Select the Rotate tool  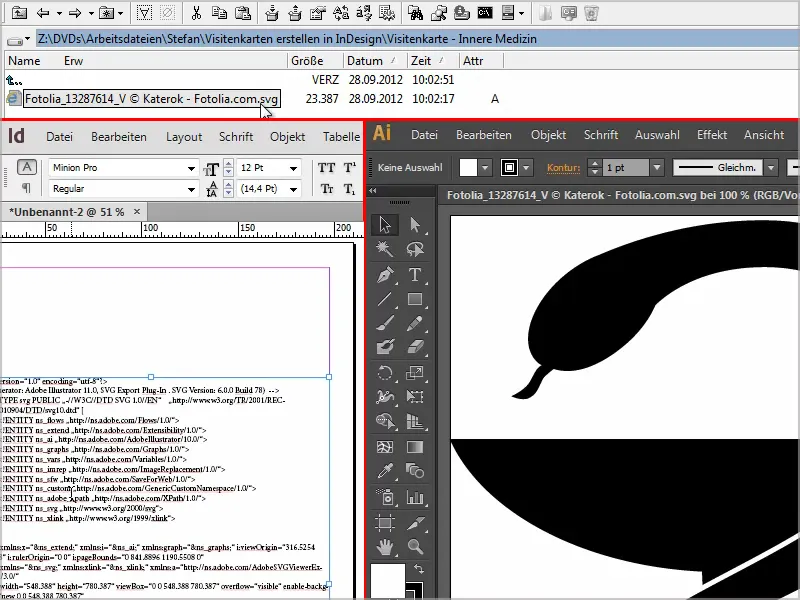(x=385, y=372)
